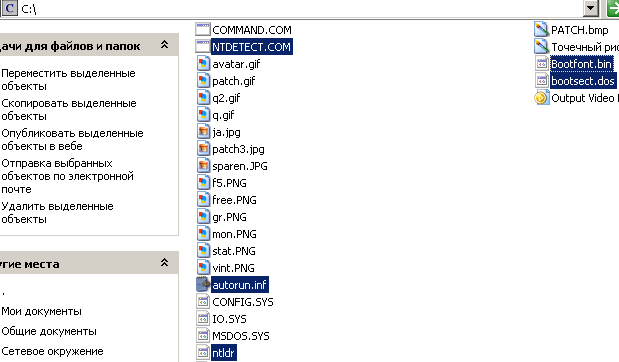The width and height of the screenshot is (619, 362).
Task: Open Мои документы link
Action: [x=41, y=311]
